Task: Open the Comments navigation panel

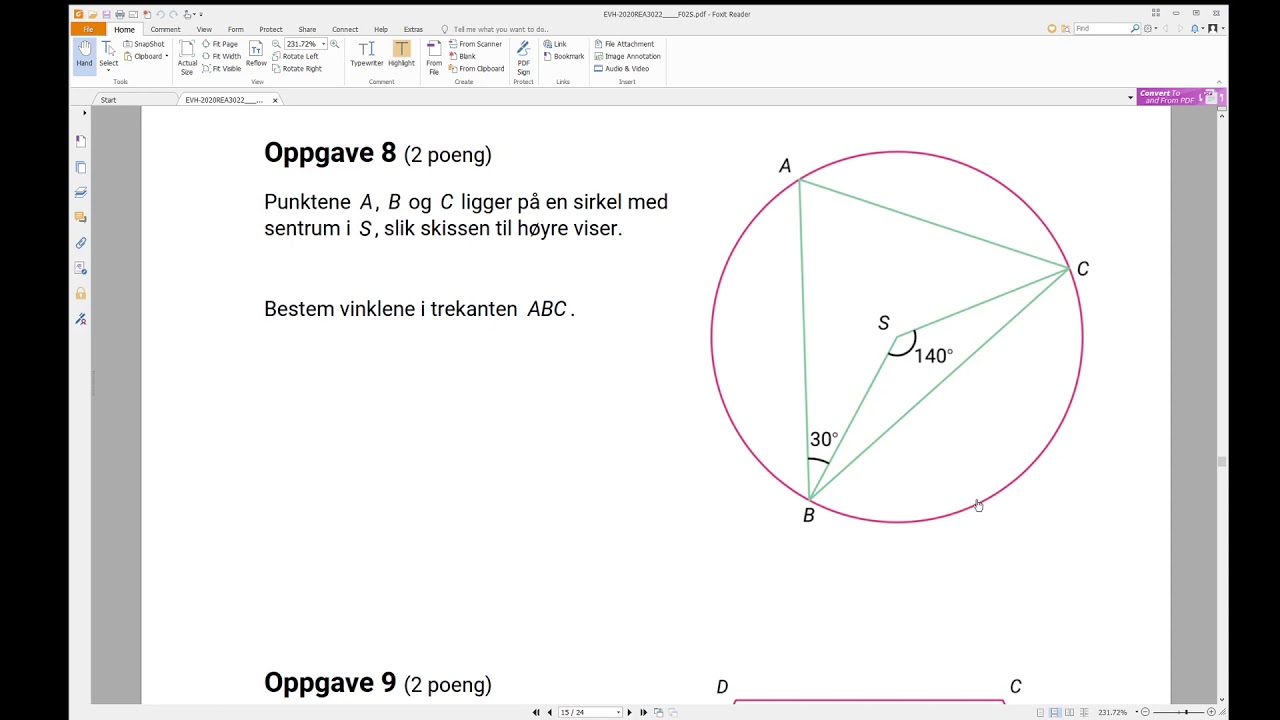Action: pyautogui.click(x=81, y=217)
